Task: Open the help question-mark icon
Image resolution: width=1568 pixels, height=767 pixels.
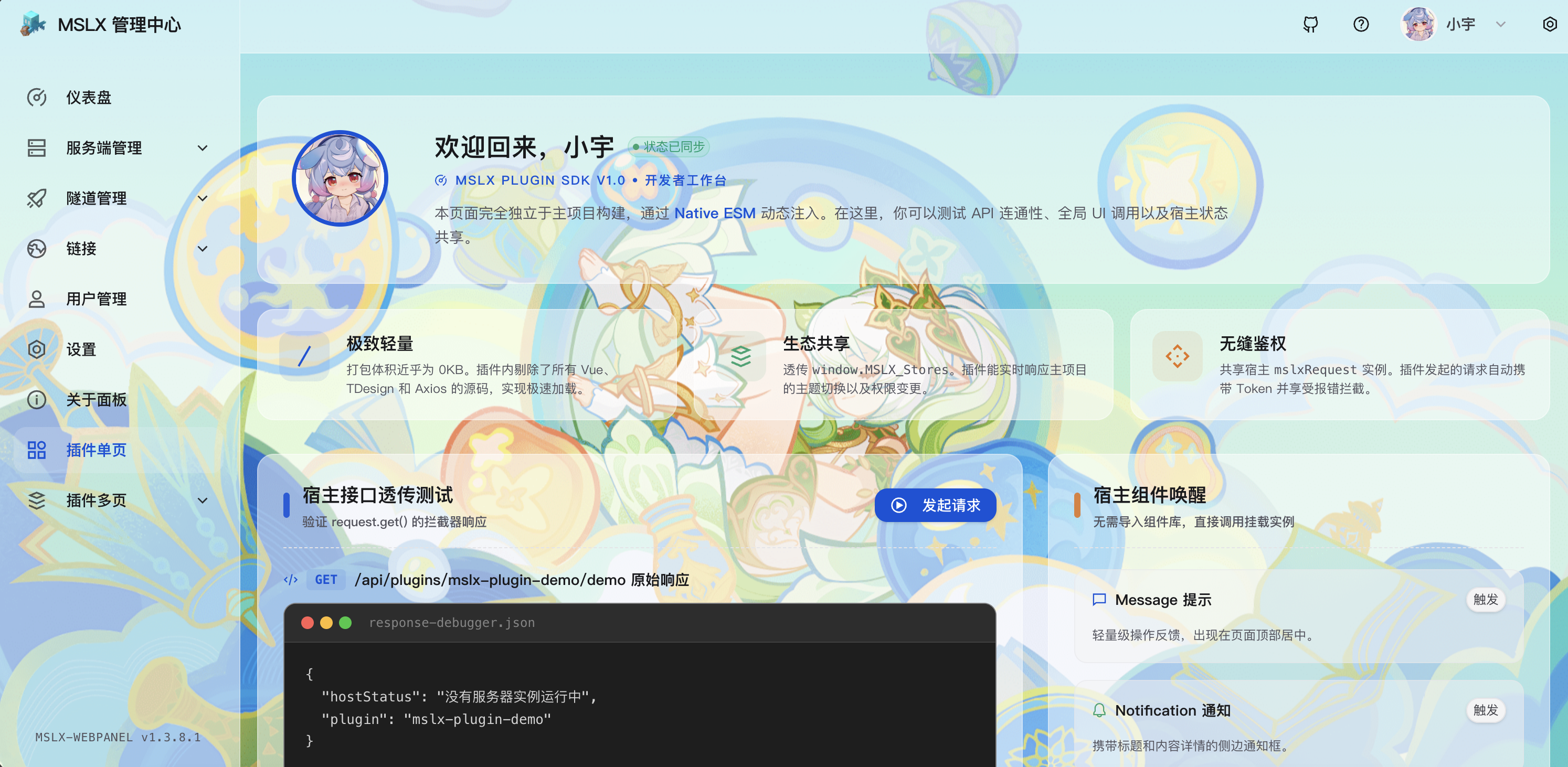Action: pyautogui.click(x=1361, y=24)
